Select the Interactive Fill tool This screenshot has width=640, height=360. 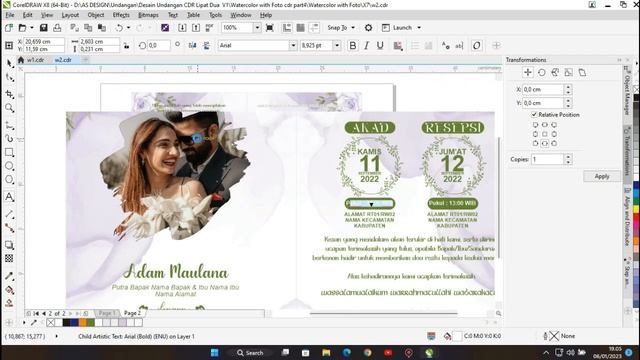[10, 290]
